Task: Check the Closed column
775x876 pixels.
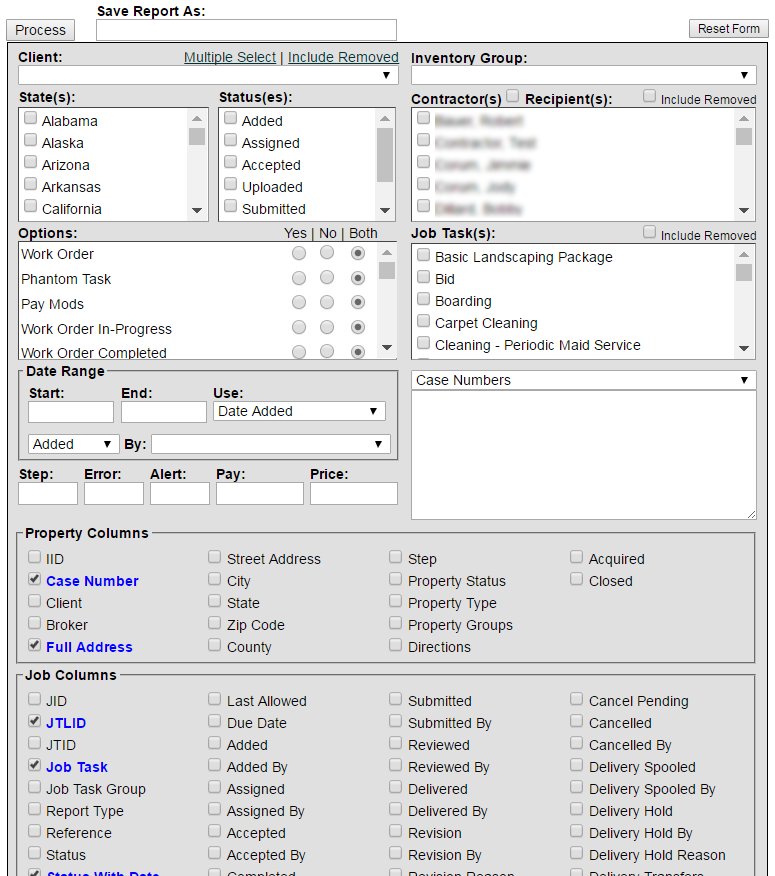Action: click(x=577, y=579)
